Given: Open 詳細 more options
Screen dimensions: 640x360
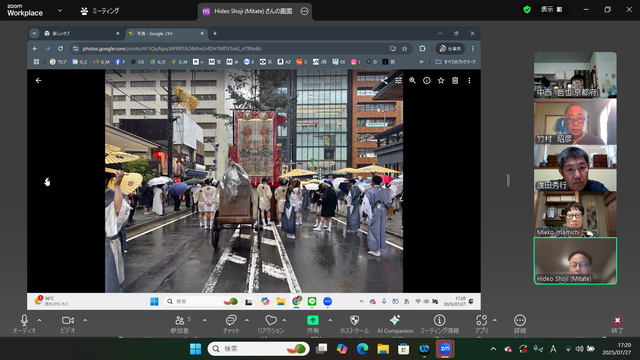Looking at the screenshot, I should [520, 324].
